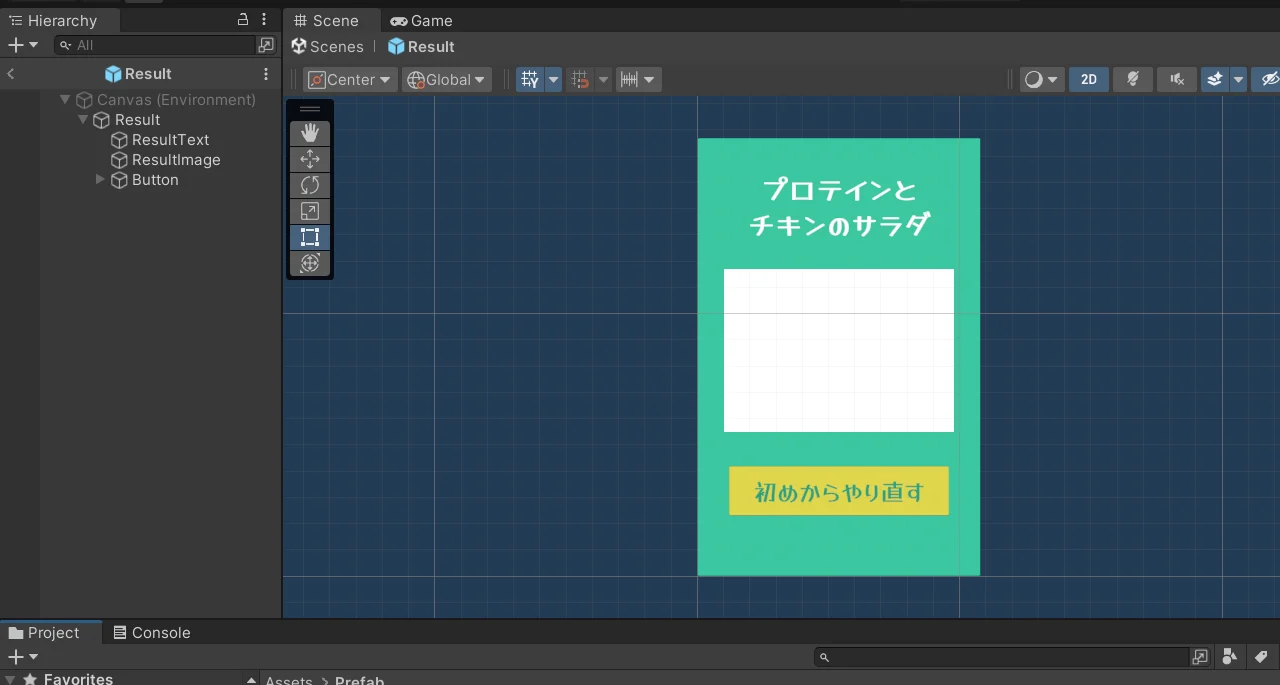Click the Assets breadcrumb in Project
Viewport: 1280px width, 685px height.
(x=289, y=680)
